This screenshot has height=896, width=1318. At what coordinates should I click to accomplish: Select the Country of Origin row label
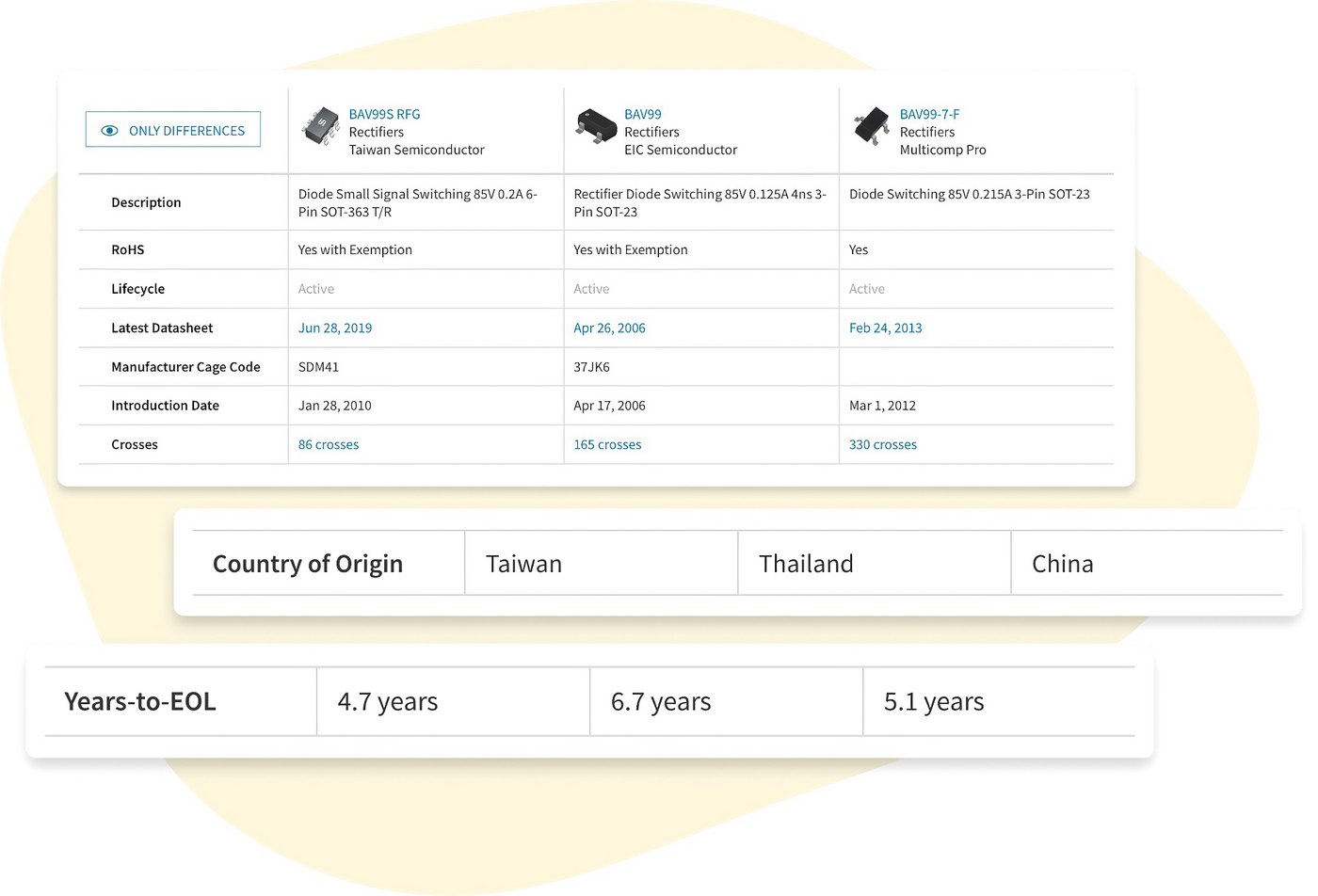(x=308, y=564)
